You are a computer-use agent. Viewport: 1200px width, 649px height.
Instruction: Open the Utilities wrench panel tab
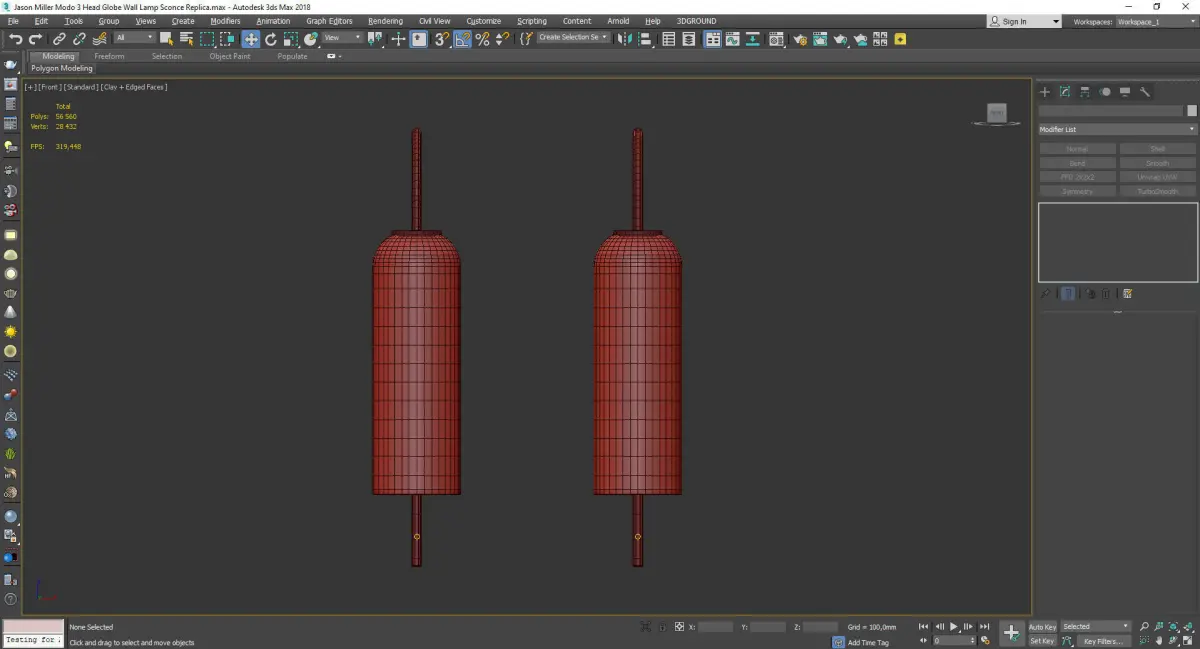[x=1145, y=92]
